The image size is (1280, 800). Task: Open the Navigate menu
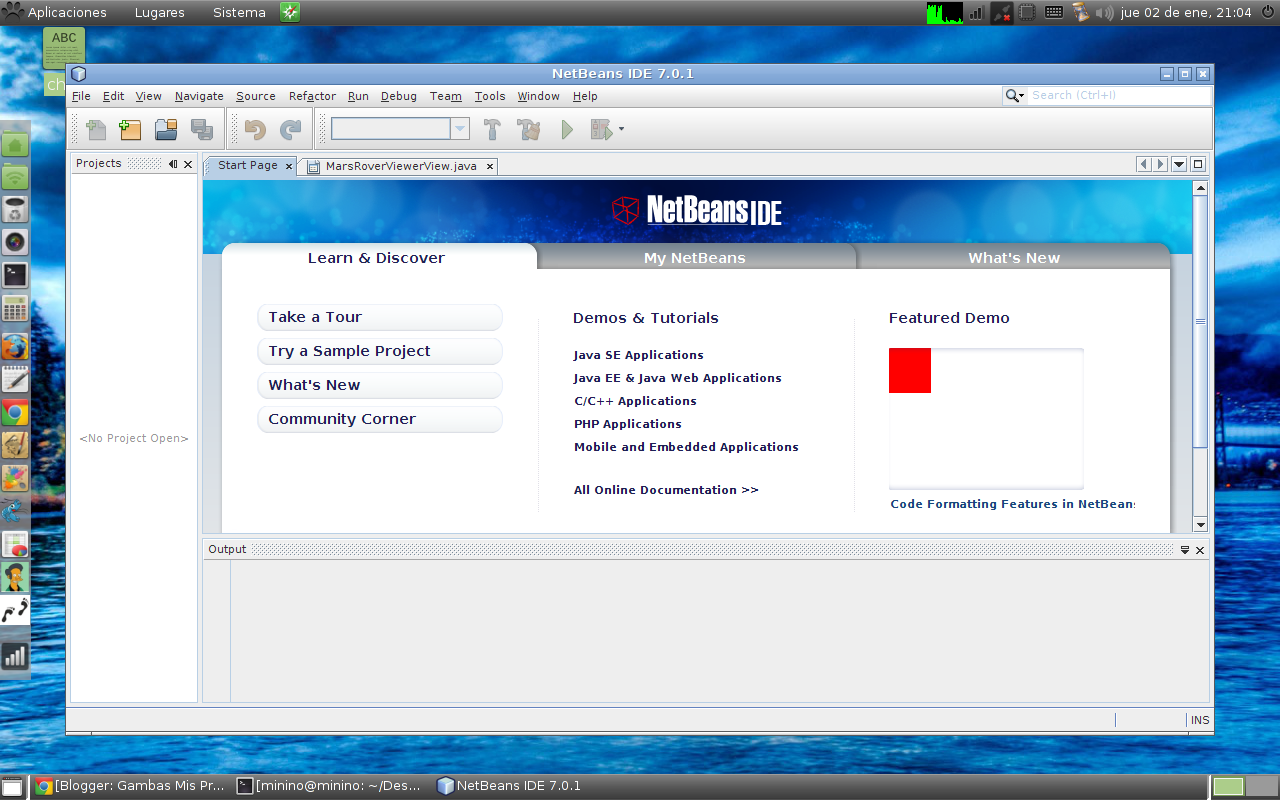coord(199,96)
